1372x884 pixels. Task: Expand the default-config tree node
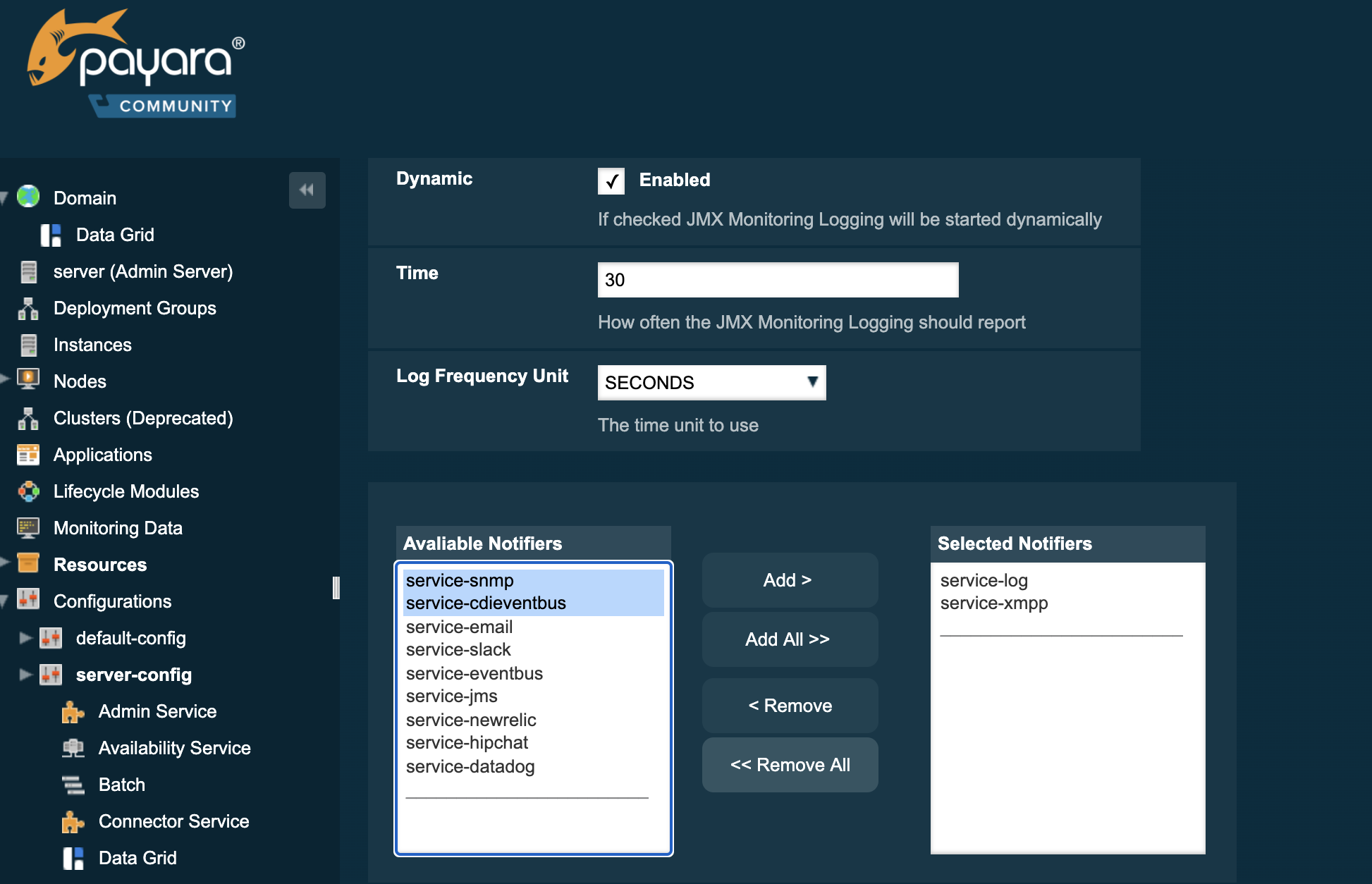pos(25,638)
